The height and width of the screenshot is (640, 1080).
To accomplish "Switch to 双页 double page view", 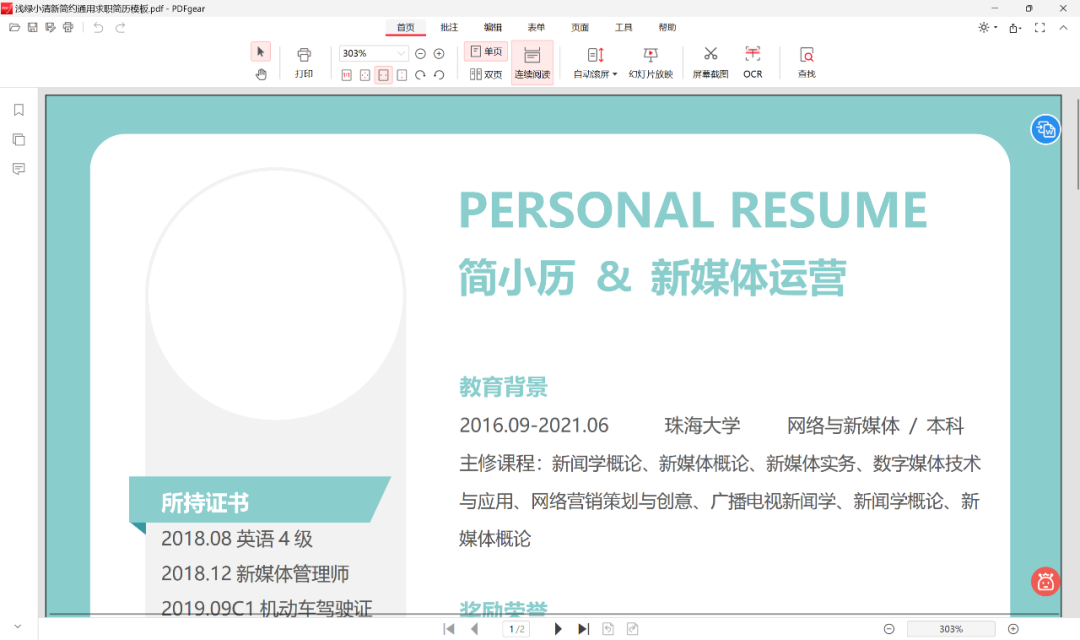I will tap(486, 74).
